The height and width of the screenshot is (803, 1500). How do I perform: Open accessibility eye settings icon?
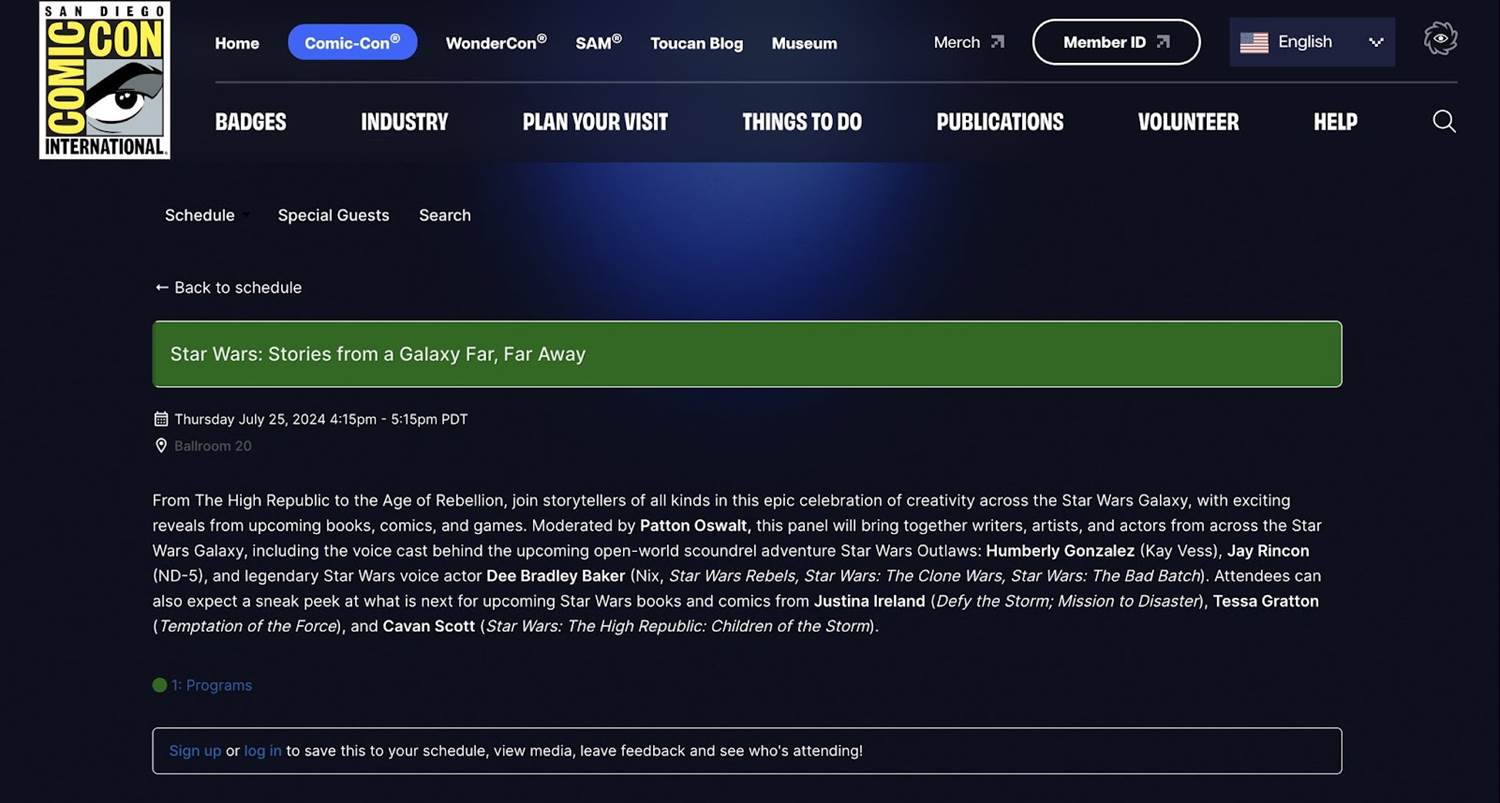pos(1440,40)
